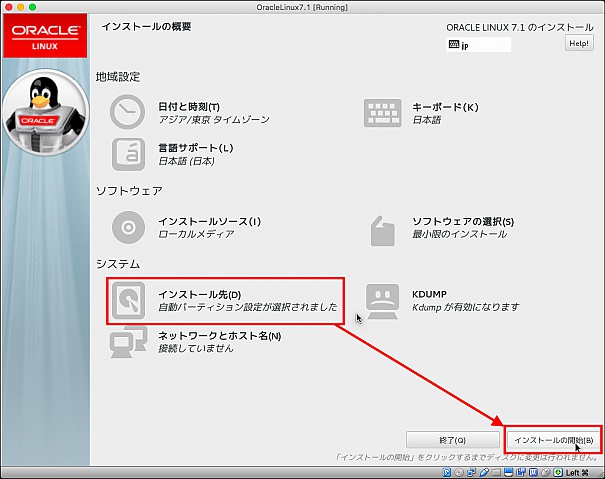Open the インストールソース disc icon
Image resolution: width=605 pixels, height=479 pixels.
tap(128, 227)
